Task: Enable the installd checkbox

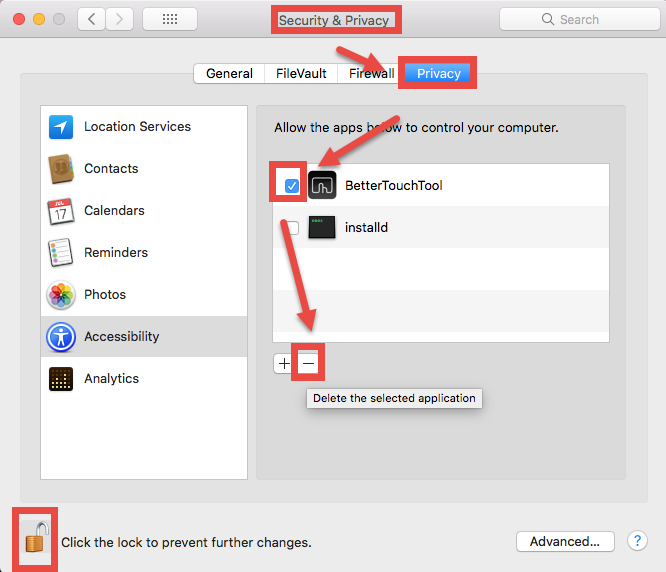Action: tap(292, 228)
